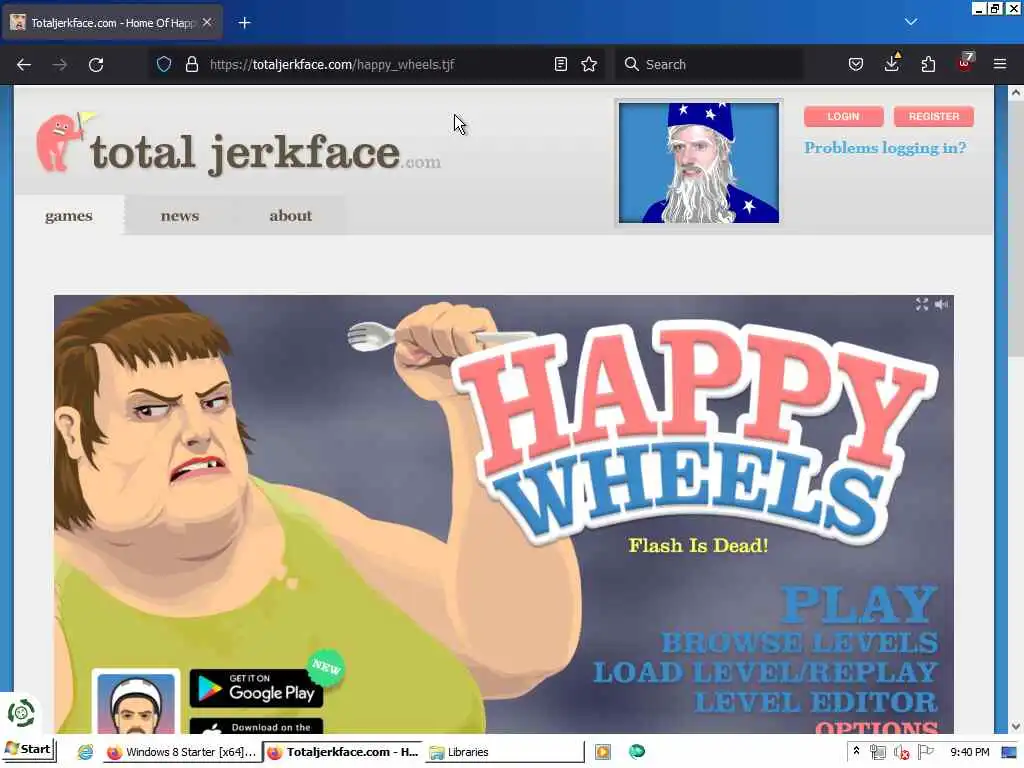Click the Get it on Google Play badge

click(x=256, y=688)
